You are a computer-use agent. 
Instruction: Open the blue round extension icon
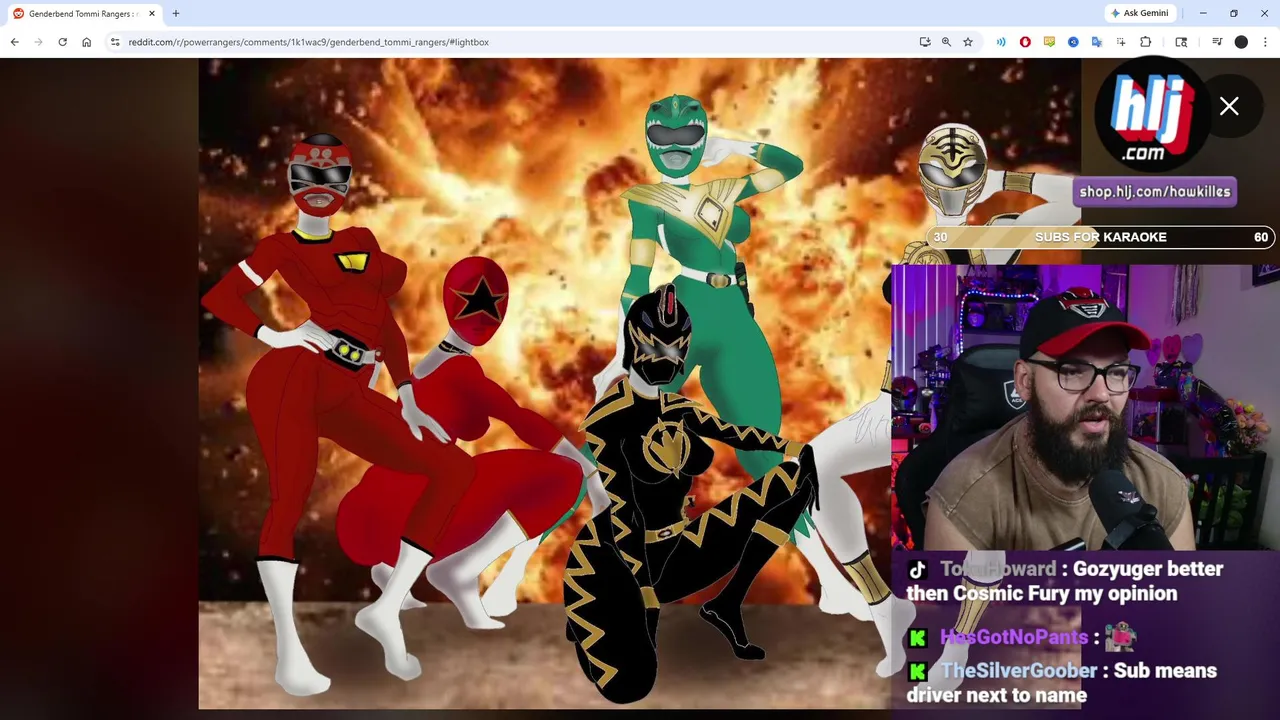pos(1073,42)
